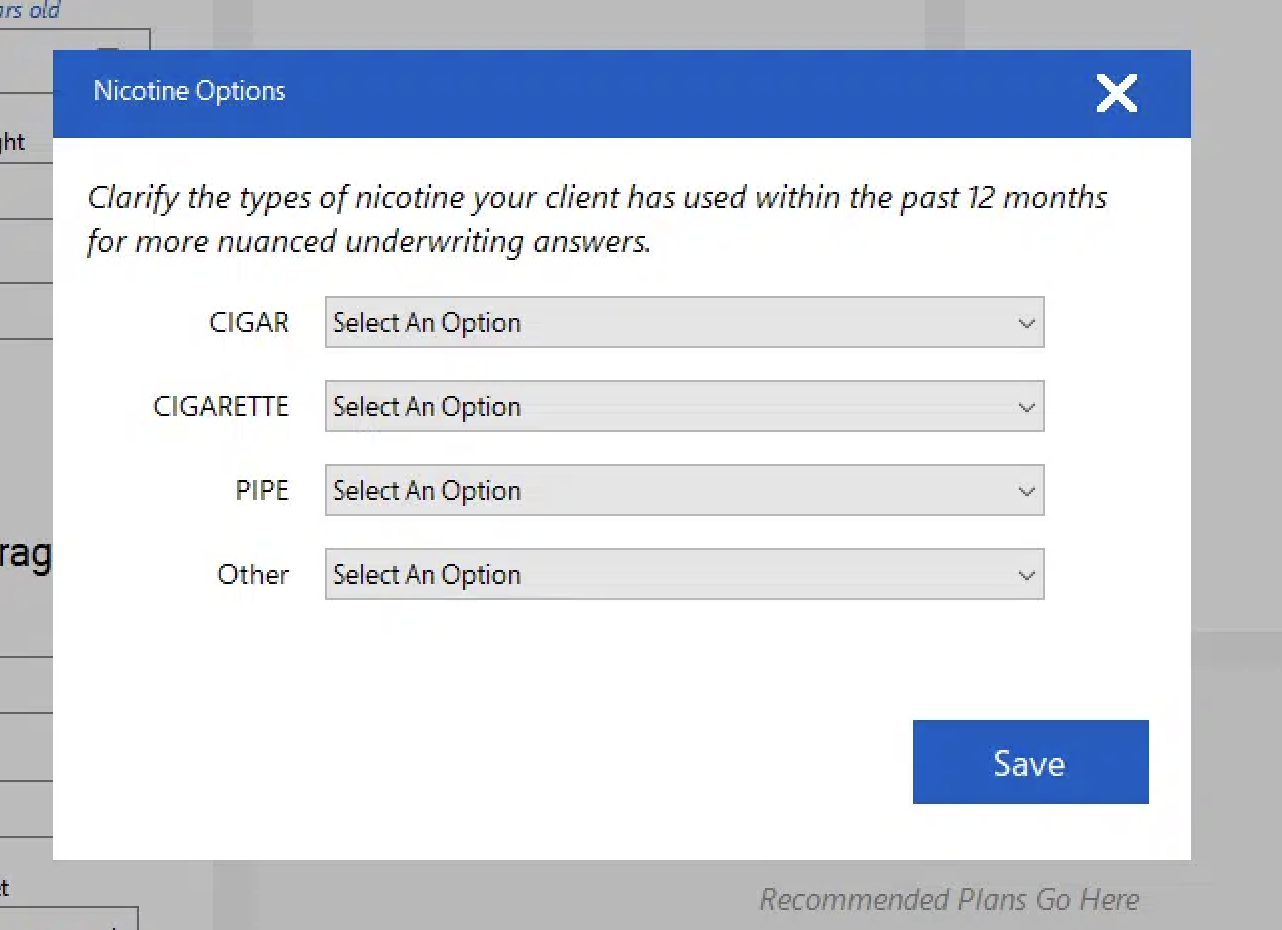This screenshot has width=1282, height=930.
Task: Open the PIPE dropdown
Action: click(684, 490)
